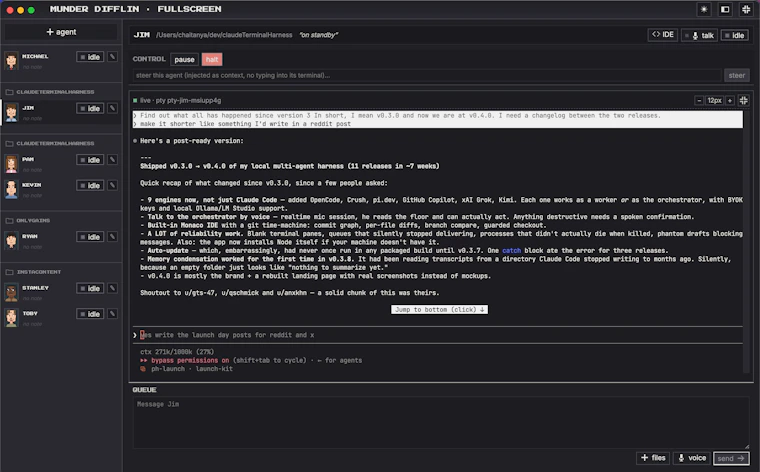Collapse the folder group above Pam

pyautogui.click(x=50, y=143)
